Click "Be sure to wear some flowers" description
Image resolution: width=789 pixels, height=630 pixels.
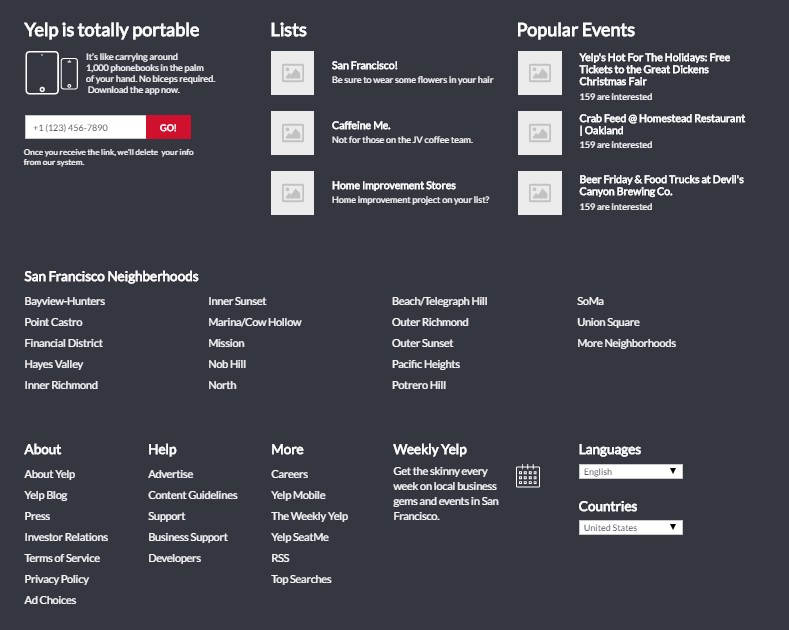412,80
